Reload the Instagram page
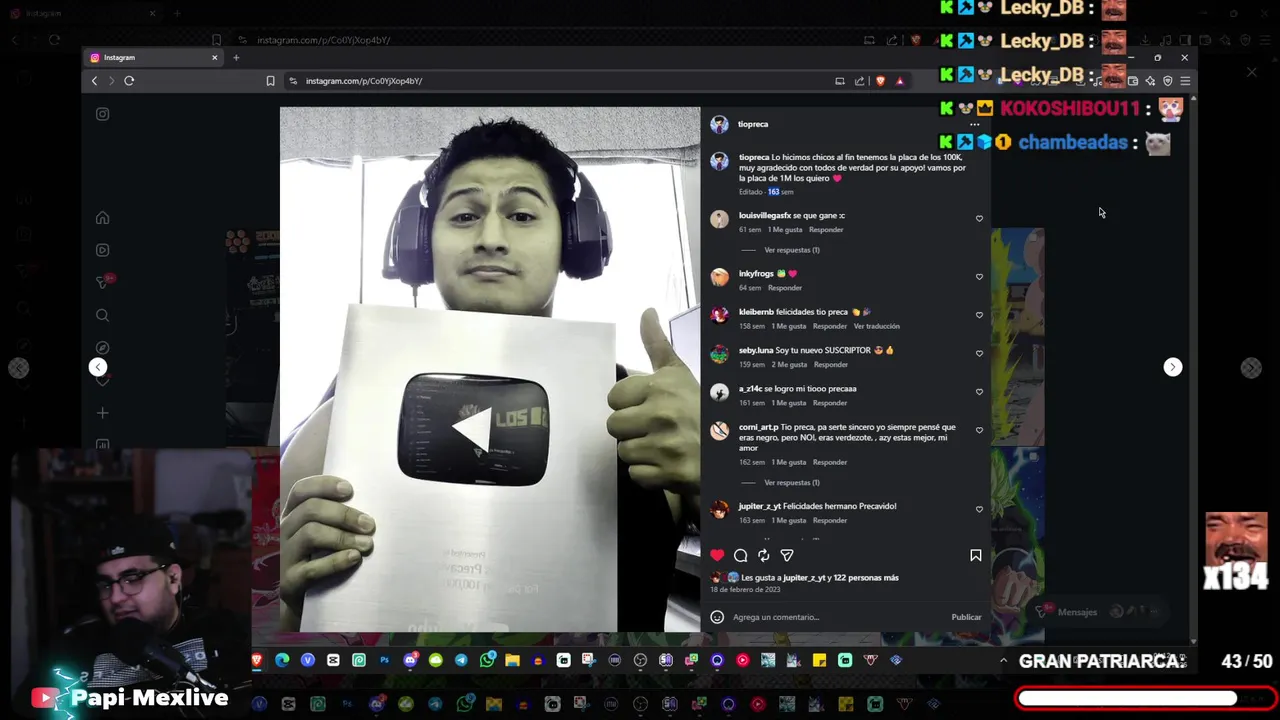Viewport: 1280px width, 720px height. pyautogui.click(x=129, y=81)
